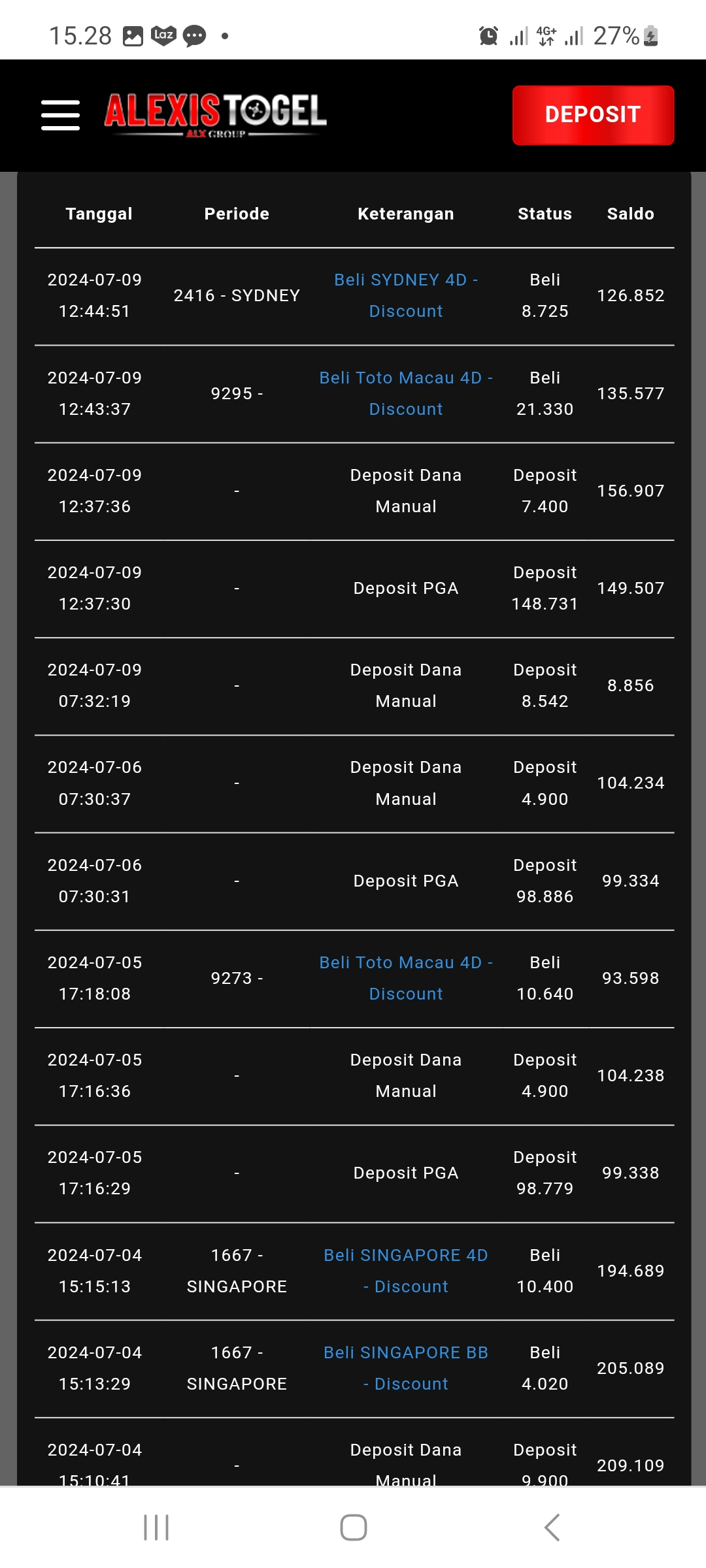The height and width of the screenshot is (1568, 706).
Task: Open the hamburger menu
Action: tap(60, 115)
